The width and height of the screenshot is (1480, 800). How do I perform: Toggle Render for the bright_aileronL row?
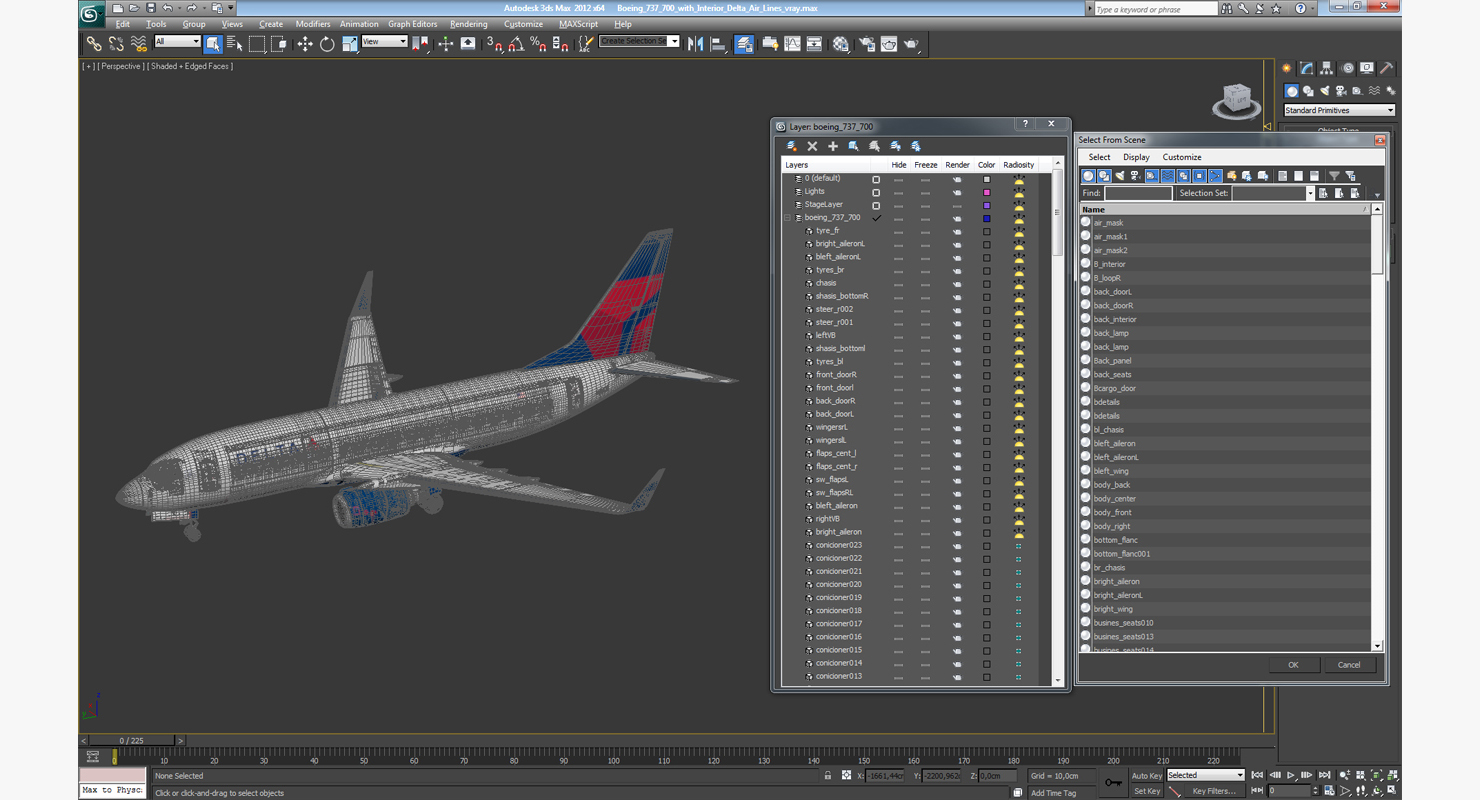[957, 245]
